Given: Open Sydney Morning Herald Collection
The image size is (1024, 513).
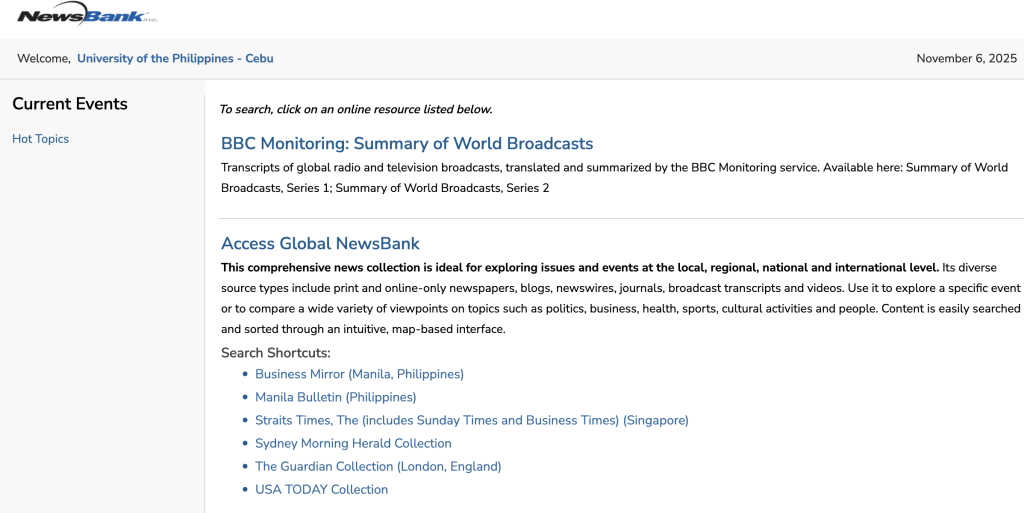Looking at the screenshot, I should pyautogui.click(x=353, y=443).
